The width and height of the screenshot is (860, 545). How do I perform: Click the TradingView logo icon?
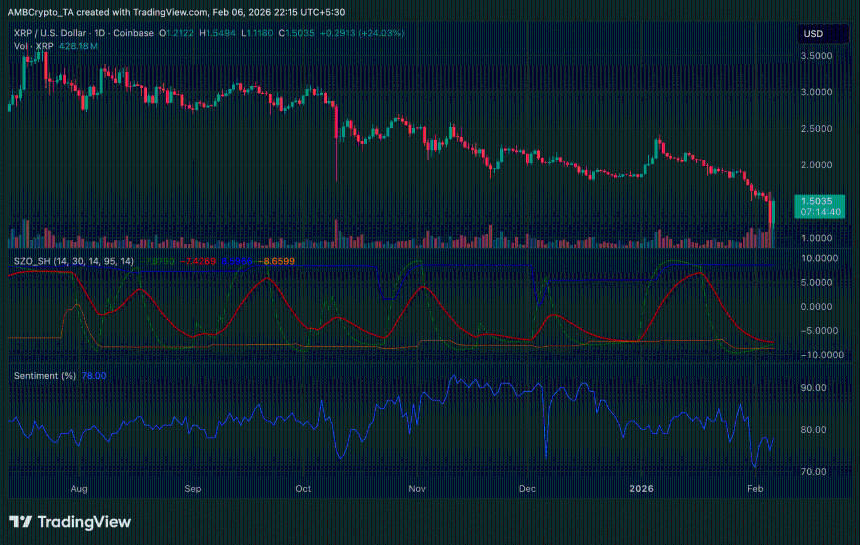click(x=20, y=522)
